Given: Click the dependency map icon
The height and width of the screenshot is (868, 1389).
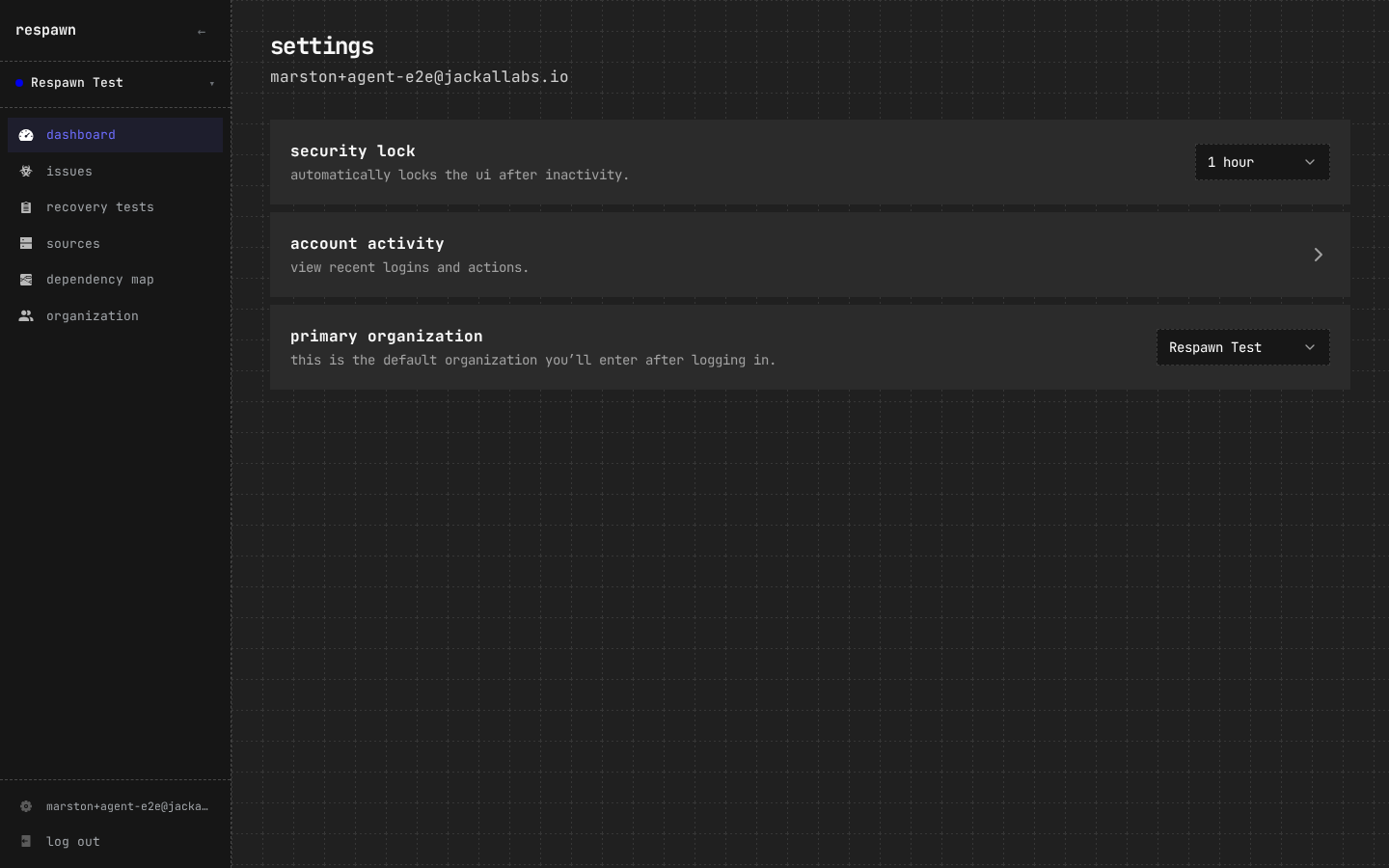Looking at the screenshot, I should [x=26, y=280].
